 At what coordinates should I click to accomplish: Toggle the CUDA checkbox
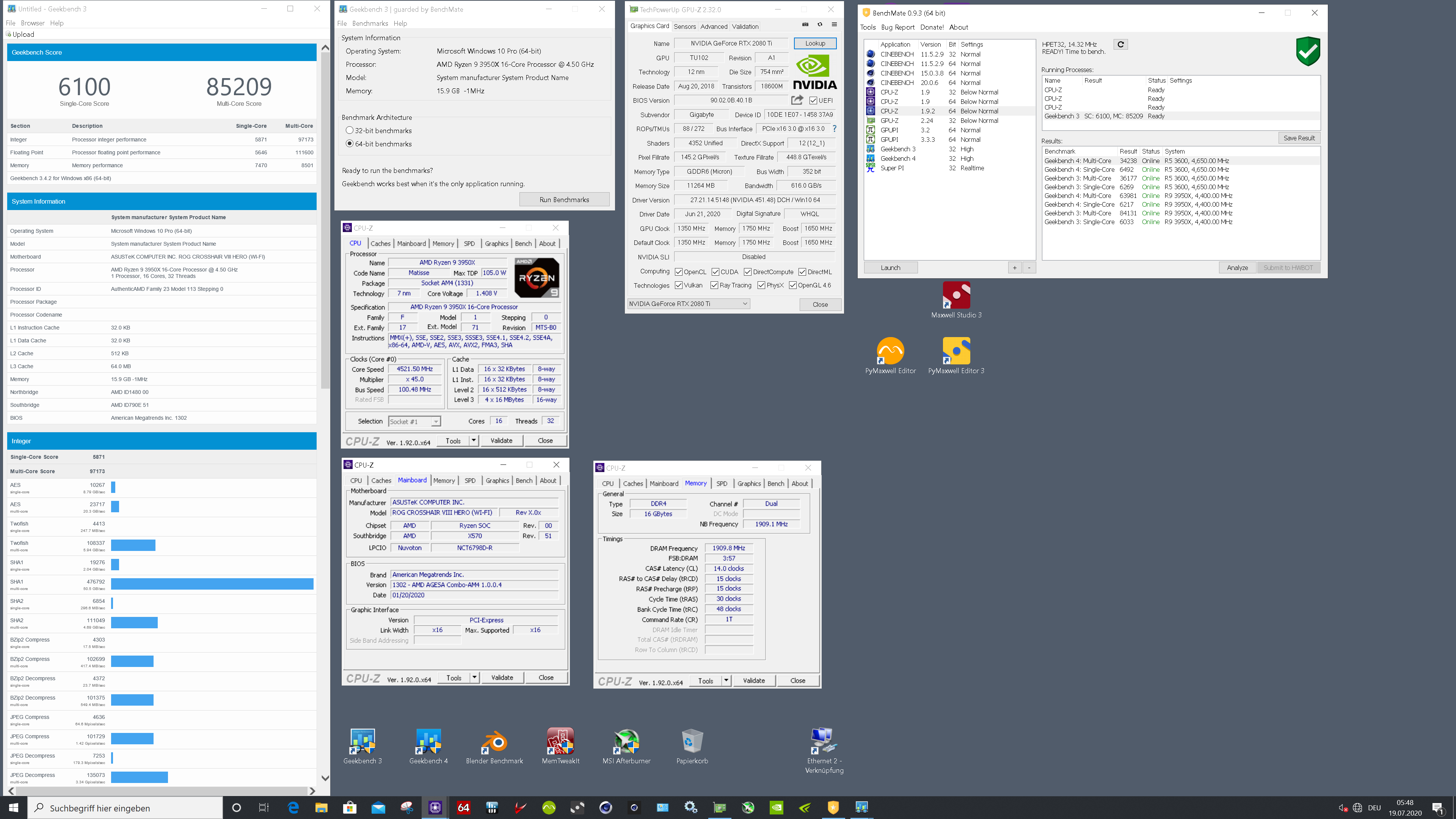pyautogui.click(x=715, y=272)
